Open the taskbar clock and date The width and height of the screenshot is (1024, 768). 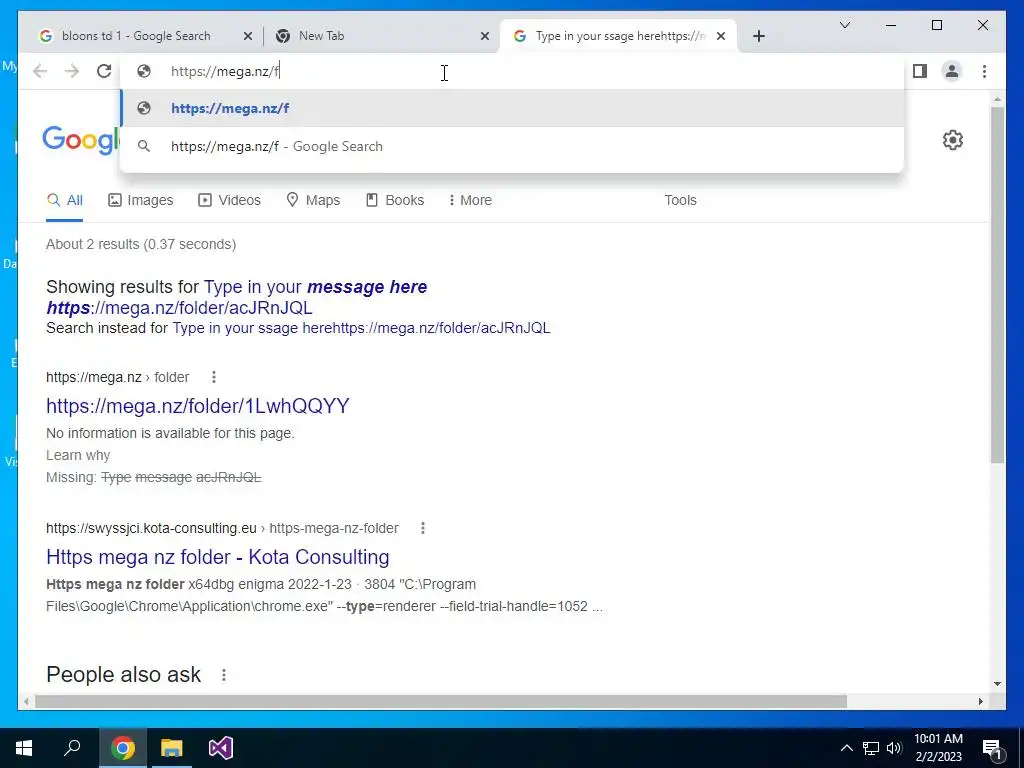(938, 748)
